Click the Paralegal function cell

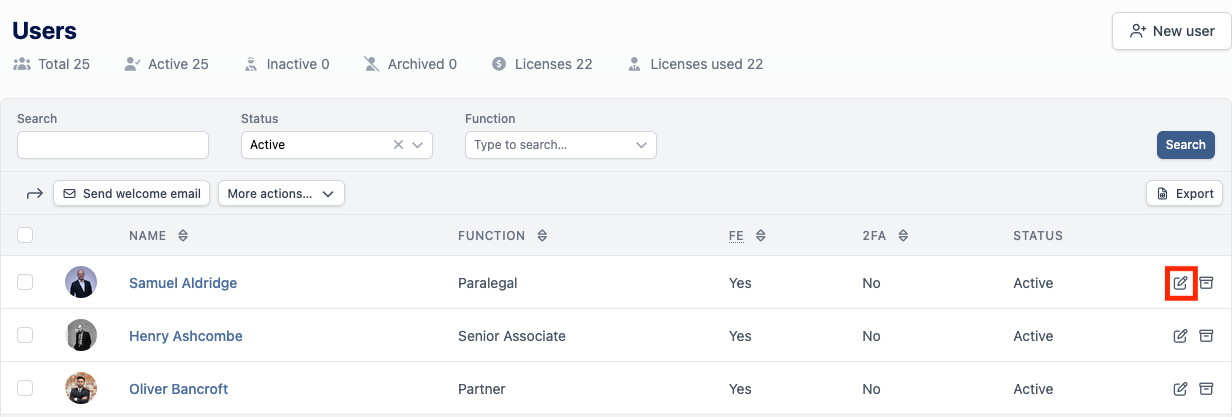tap(488, 283)
